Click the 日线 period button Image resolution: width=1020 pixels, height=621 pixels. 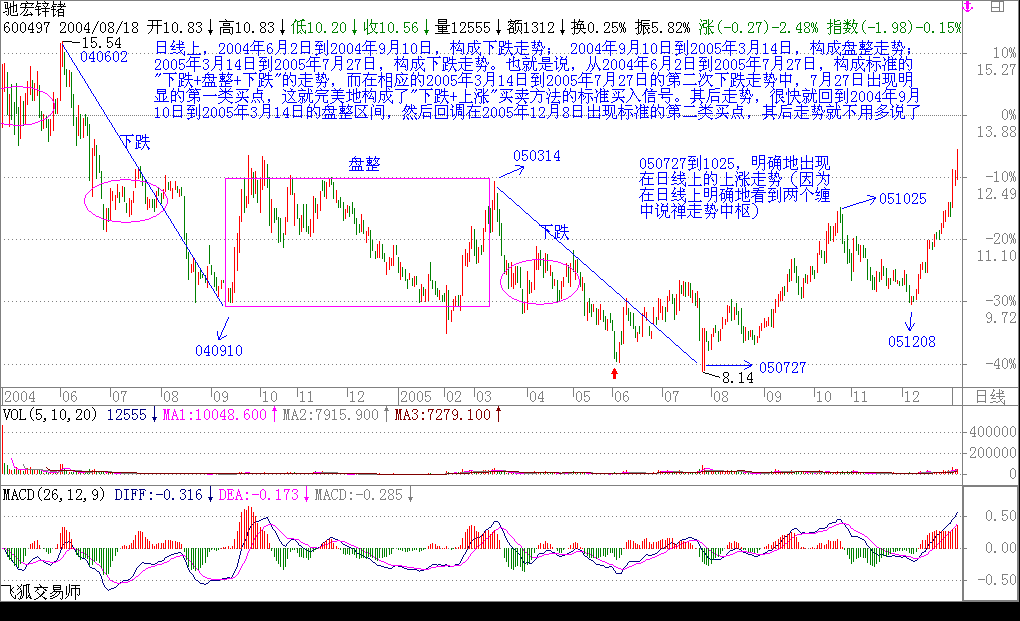[x=988, y=396]
